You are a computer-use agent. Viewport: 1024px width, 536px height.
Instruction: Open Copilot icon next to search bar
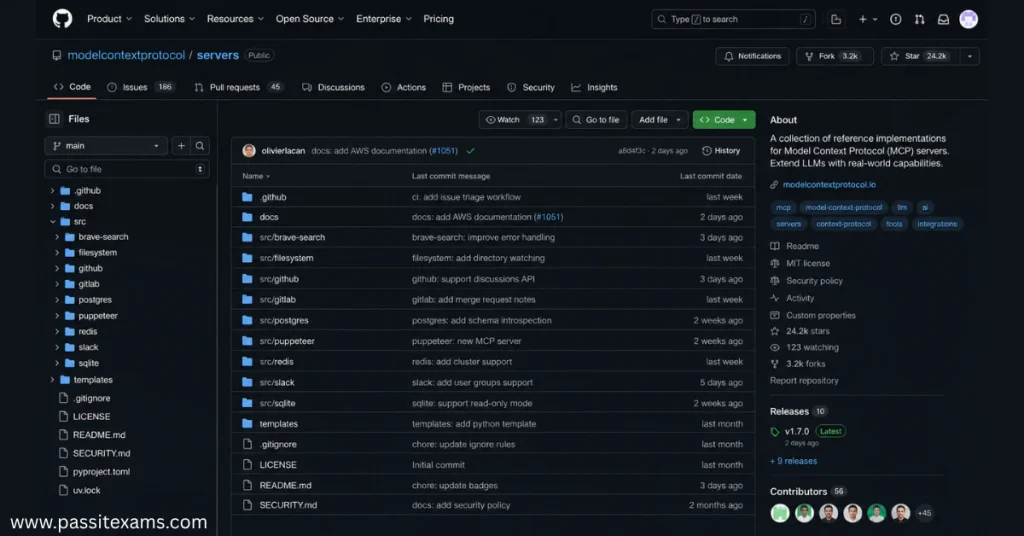(836, 20)
